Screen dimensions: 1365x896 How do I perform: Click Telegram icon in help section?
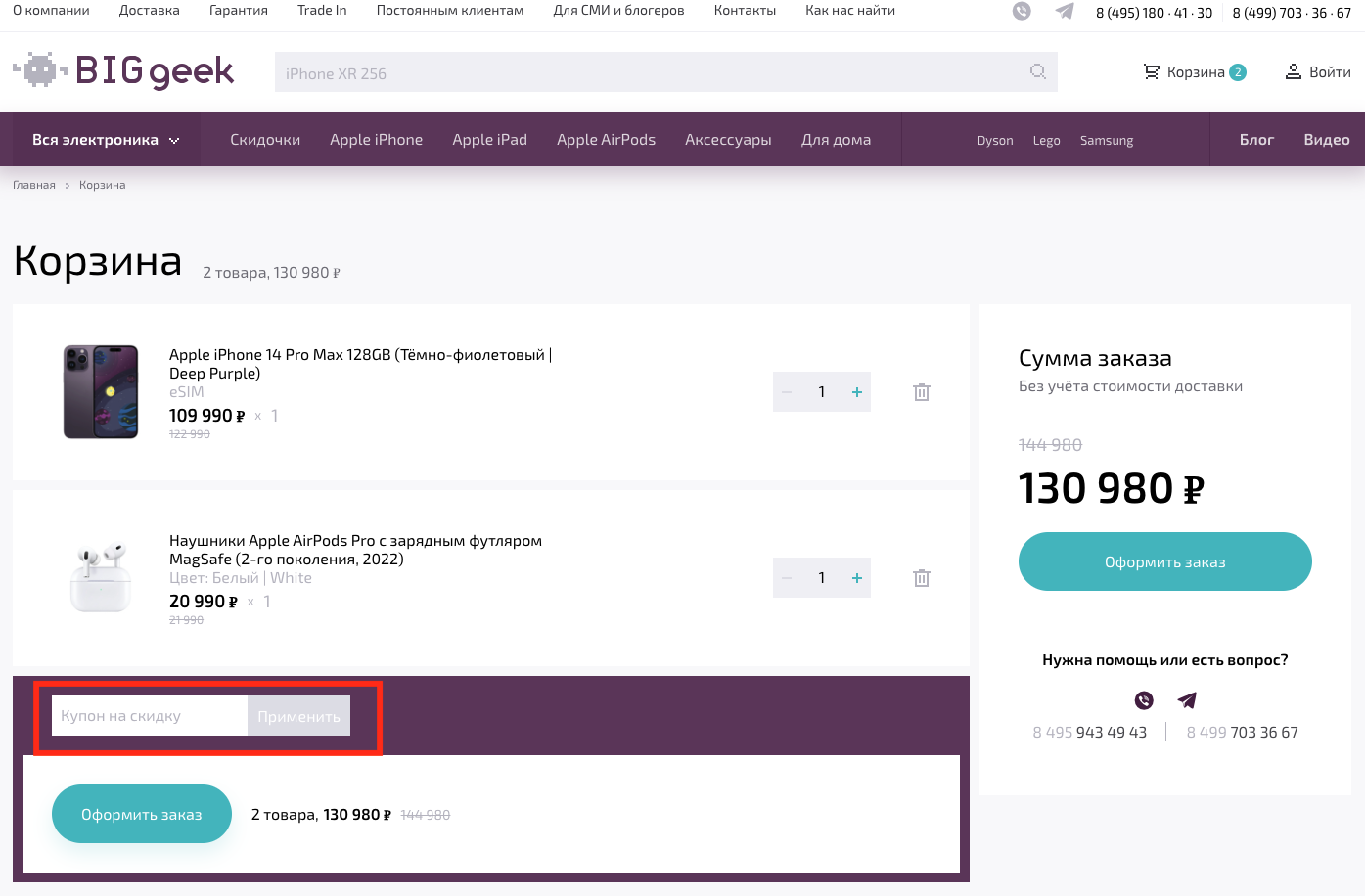click(1187, 700)
